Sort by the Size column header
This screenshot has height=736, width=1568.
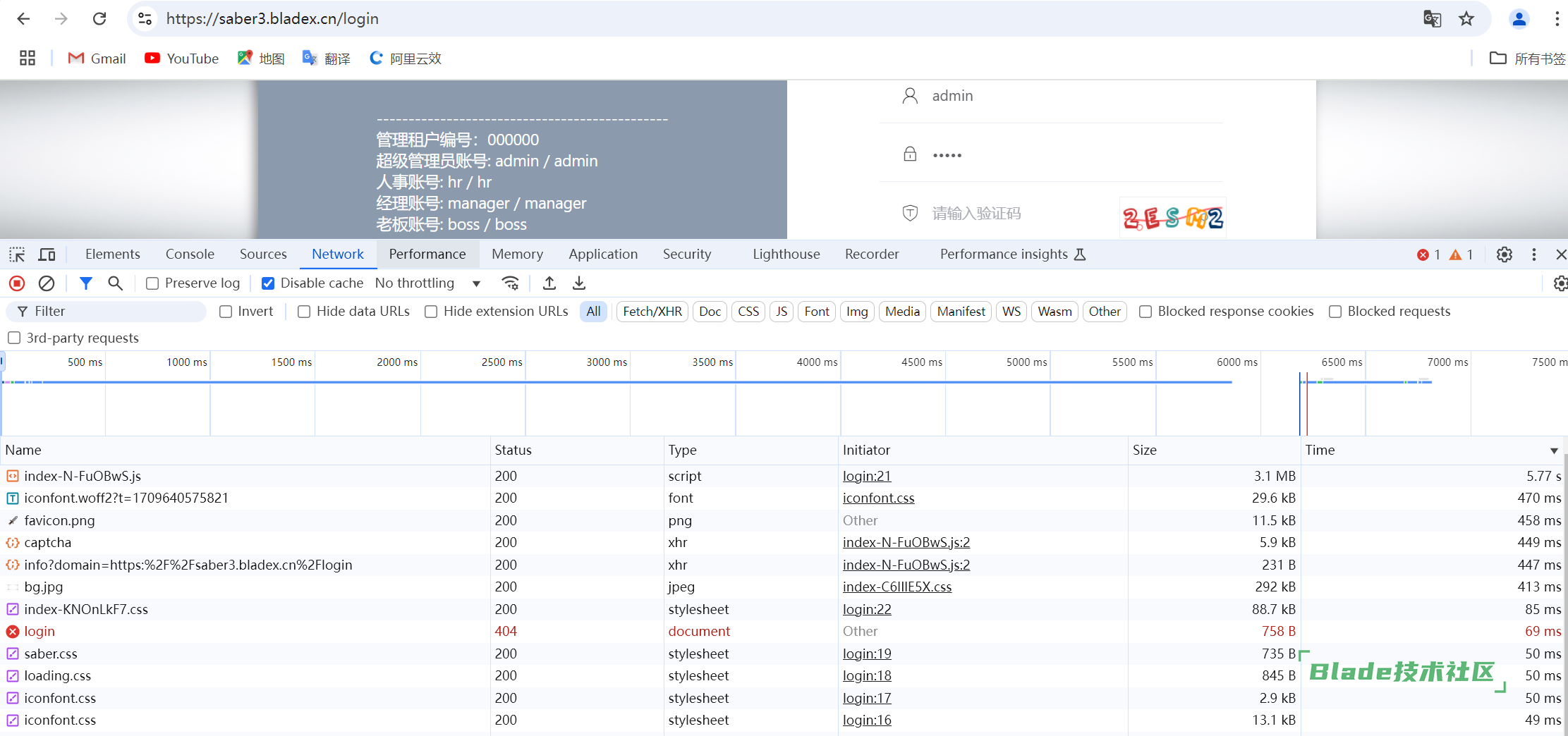click(1214, 450)
